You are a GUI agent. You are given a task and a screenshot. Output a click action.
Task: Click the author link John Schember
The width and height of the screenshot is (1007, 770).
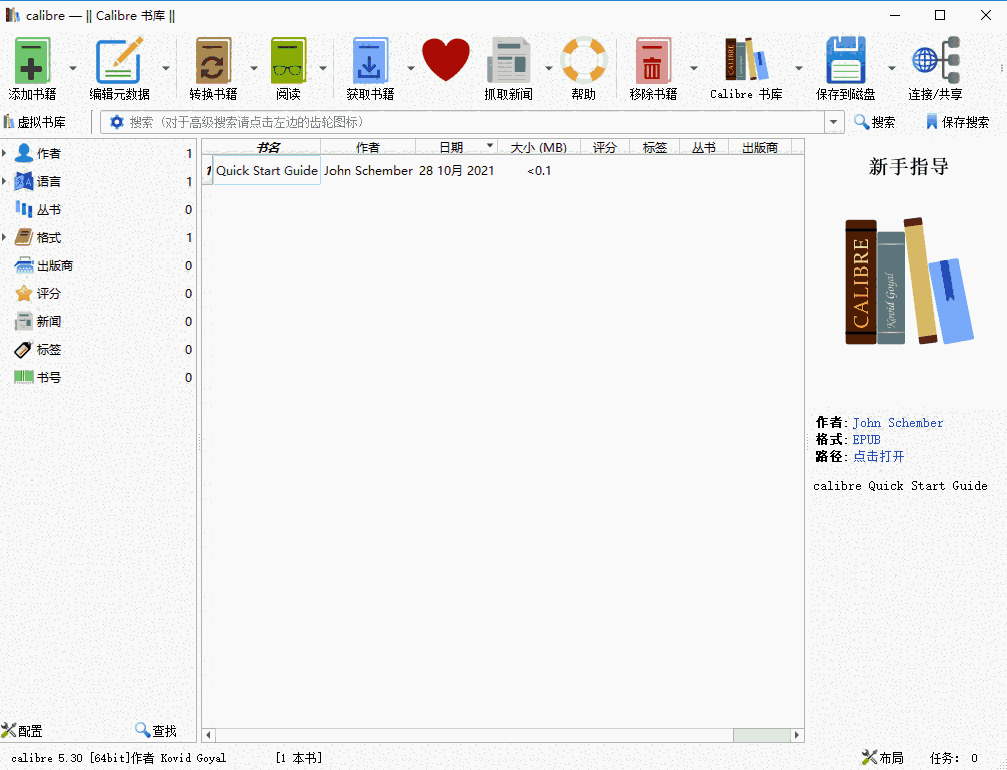coord(897,423)
